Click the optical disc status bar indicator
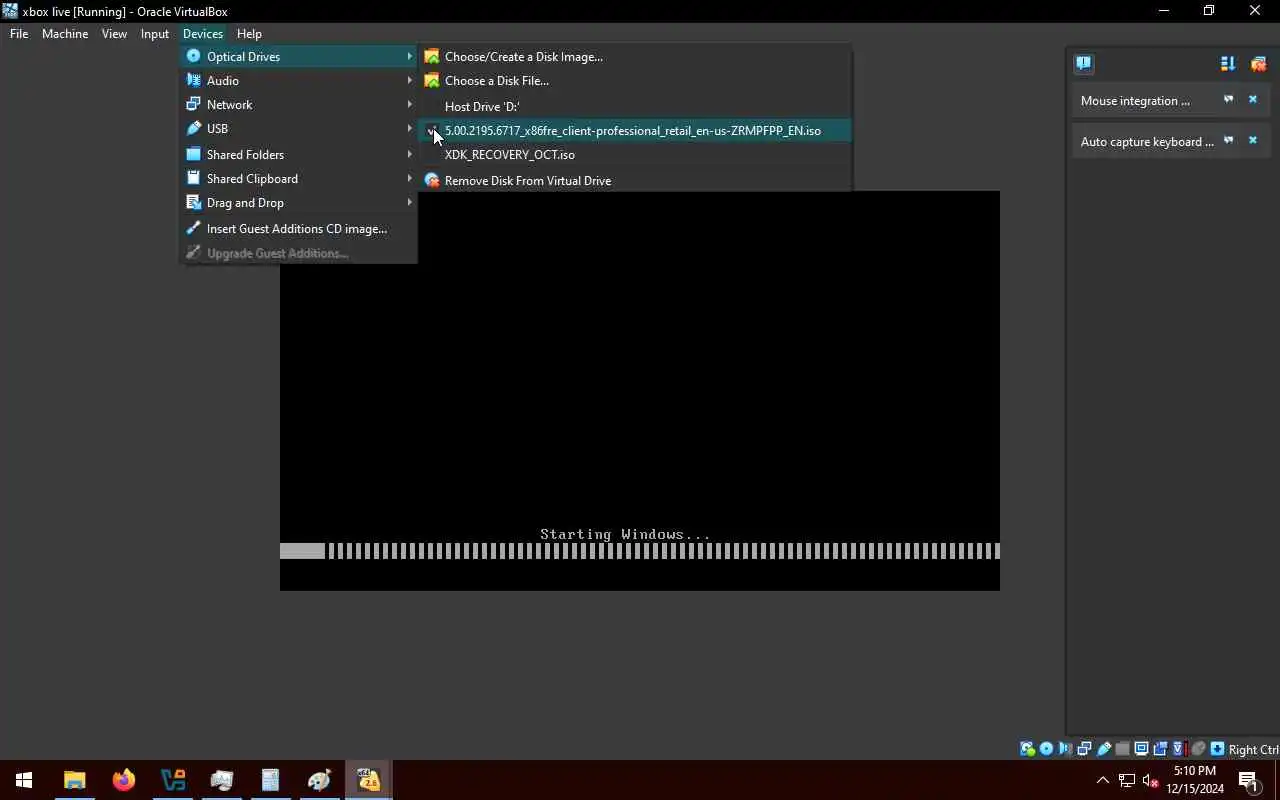The image size is (1280, 800). pyautogui.click(x=1046, y=749)
